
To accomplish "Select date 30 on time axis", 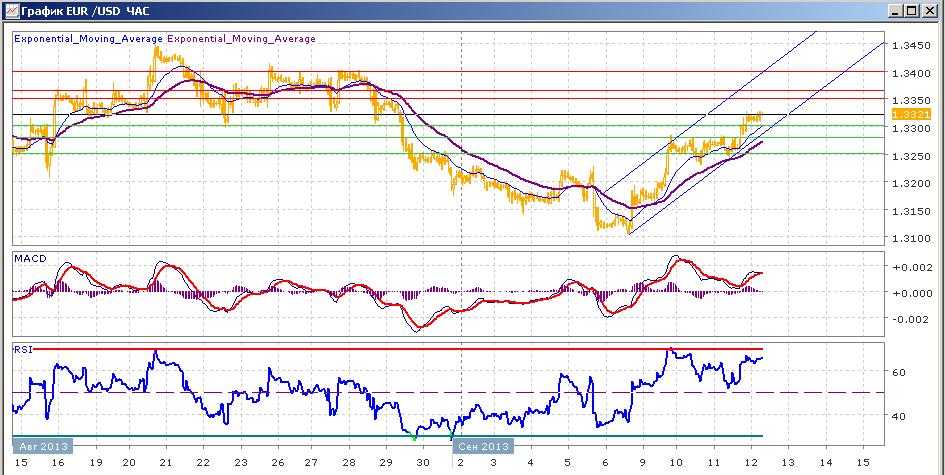I will [422, 462].
